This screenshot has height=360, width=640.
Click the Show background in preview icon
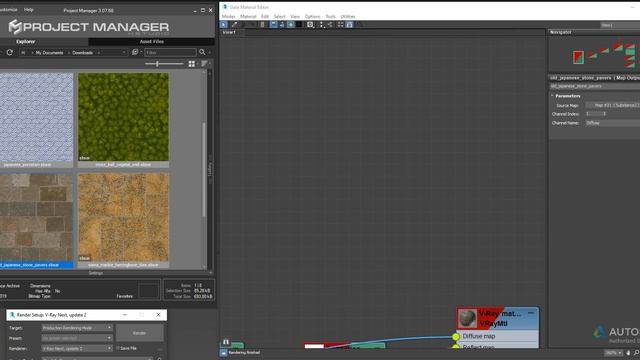[x=299, y=24]
